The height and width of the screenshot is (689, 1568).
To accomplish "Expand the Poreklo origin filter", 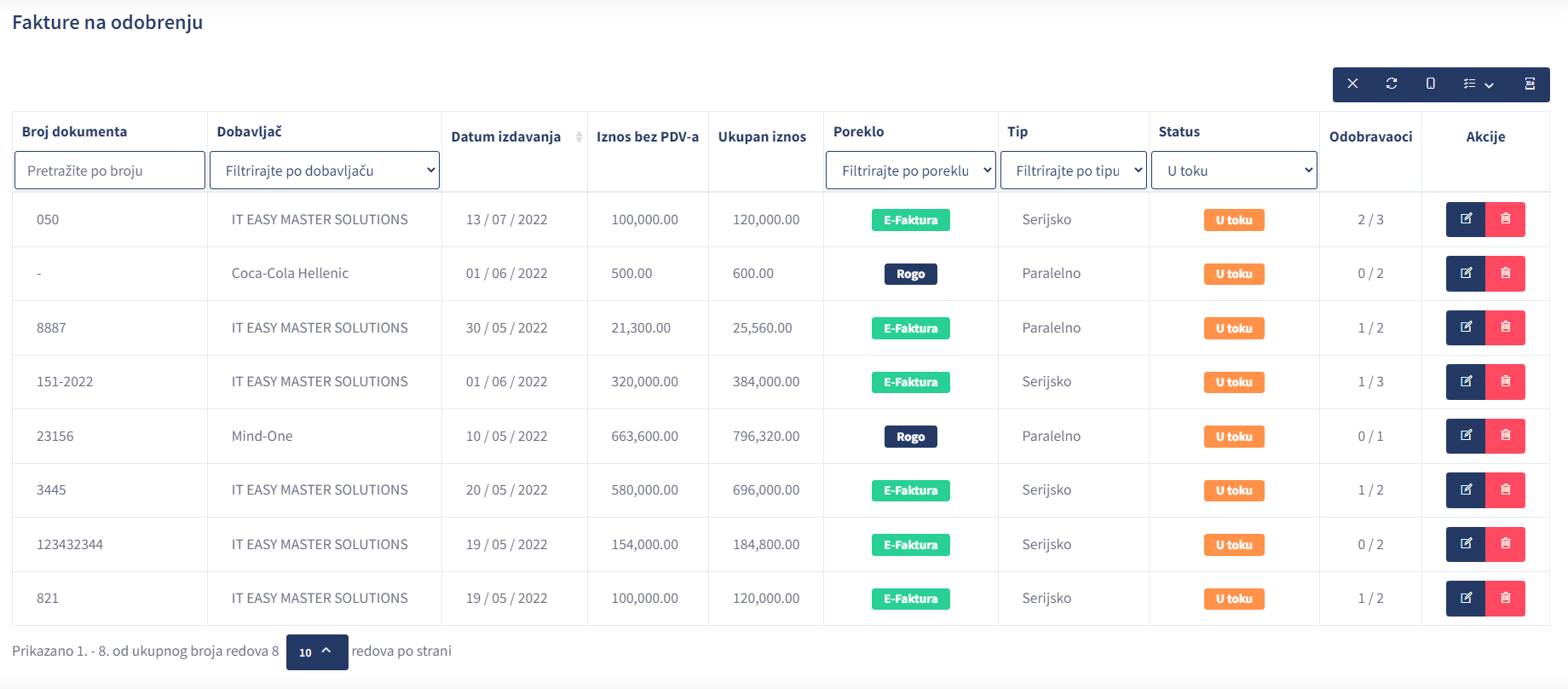I will [910, 171].
